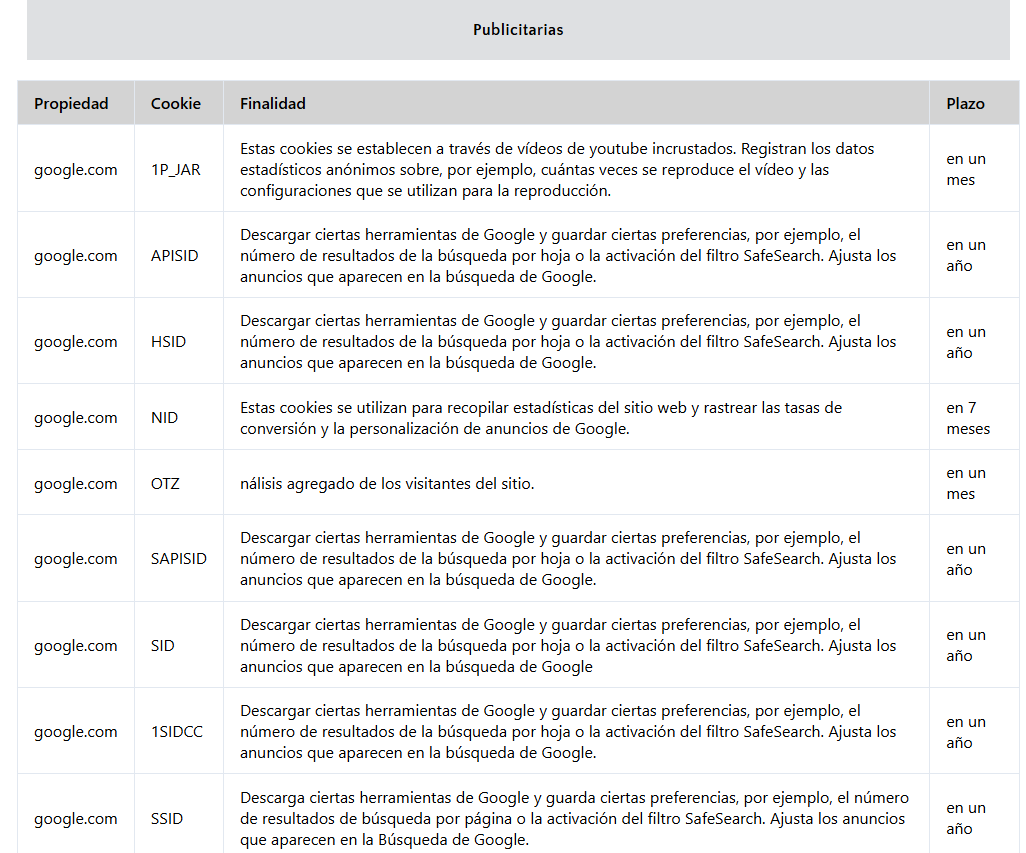This screenshot has height=853, width=1026.
Task: Click the APISID cookie cell
Action: point(175,256)
